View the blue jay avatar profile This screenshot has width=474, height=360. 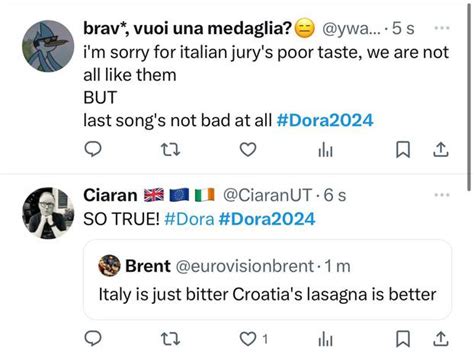[48, 46]
